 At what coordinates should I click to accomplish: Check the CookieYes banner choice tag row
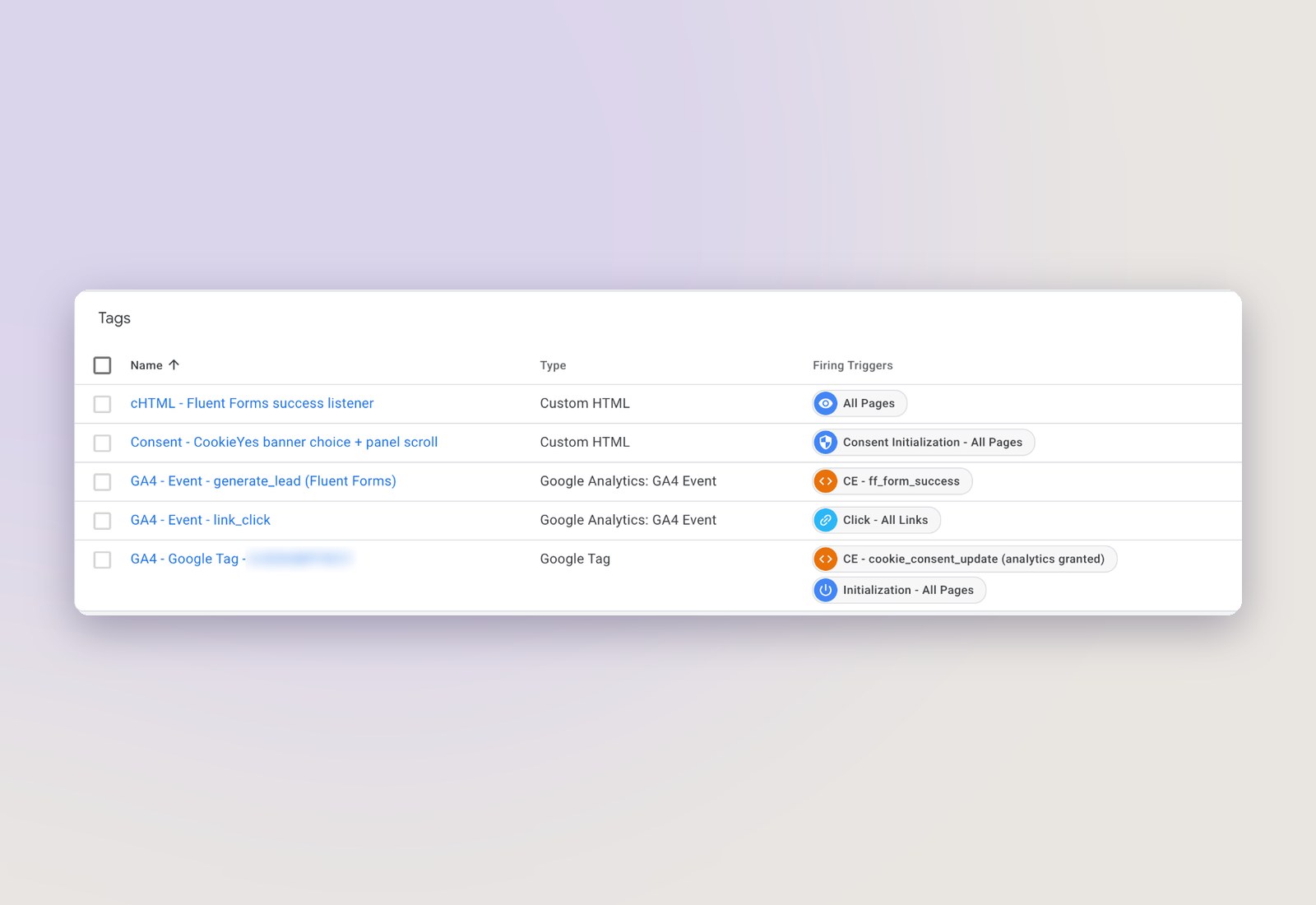[102, 443]
